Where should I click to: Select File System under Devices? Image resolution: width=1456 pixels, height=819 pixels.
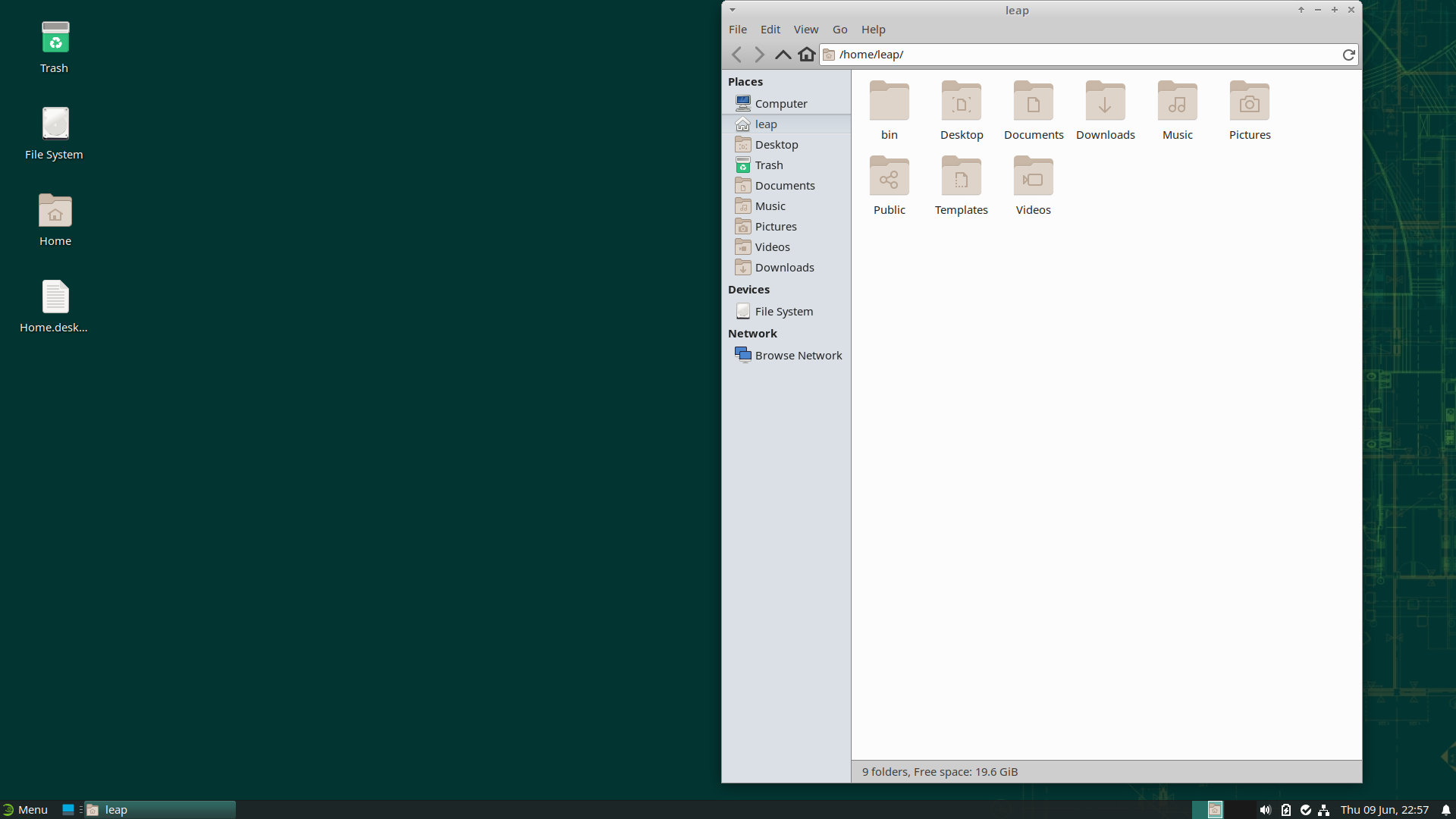[x=783, y=312]
